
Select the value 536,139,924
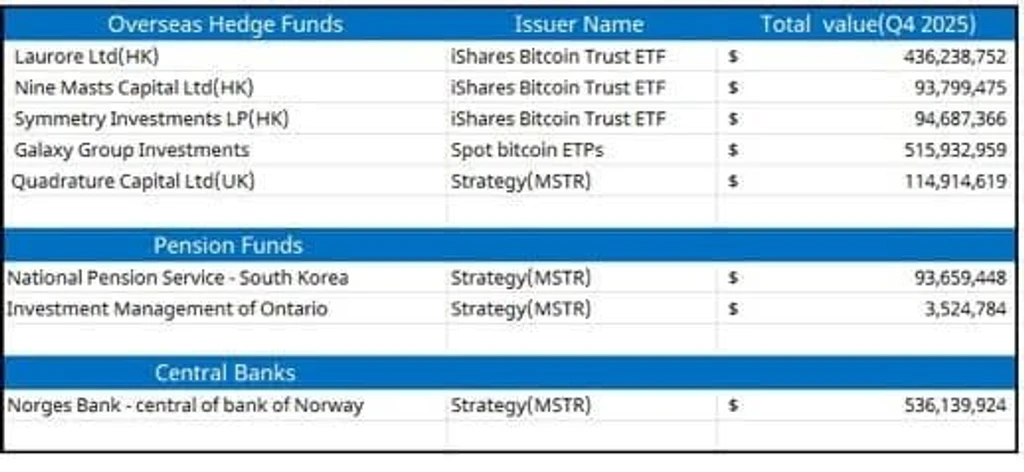click(x=955, y=405)
